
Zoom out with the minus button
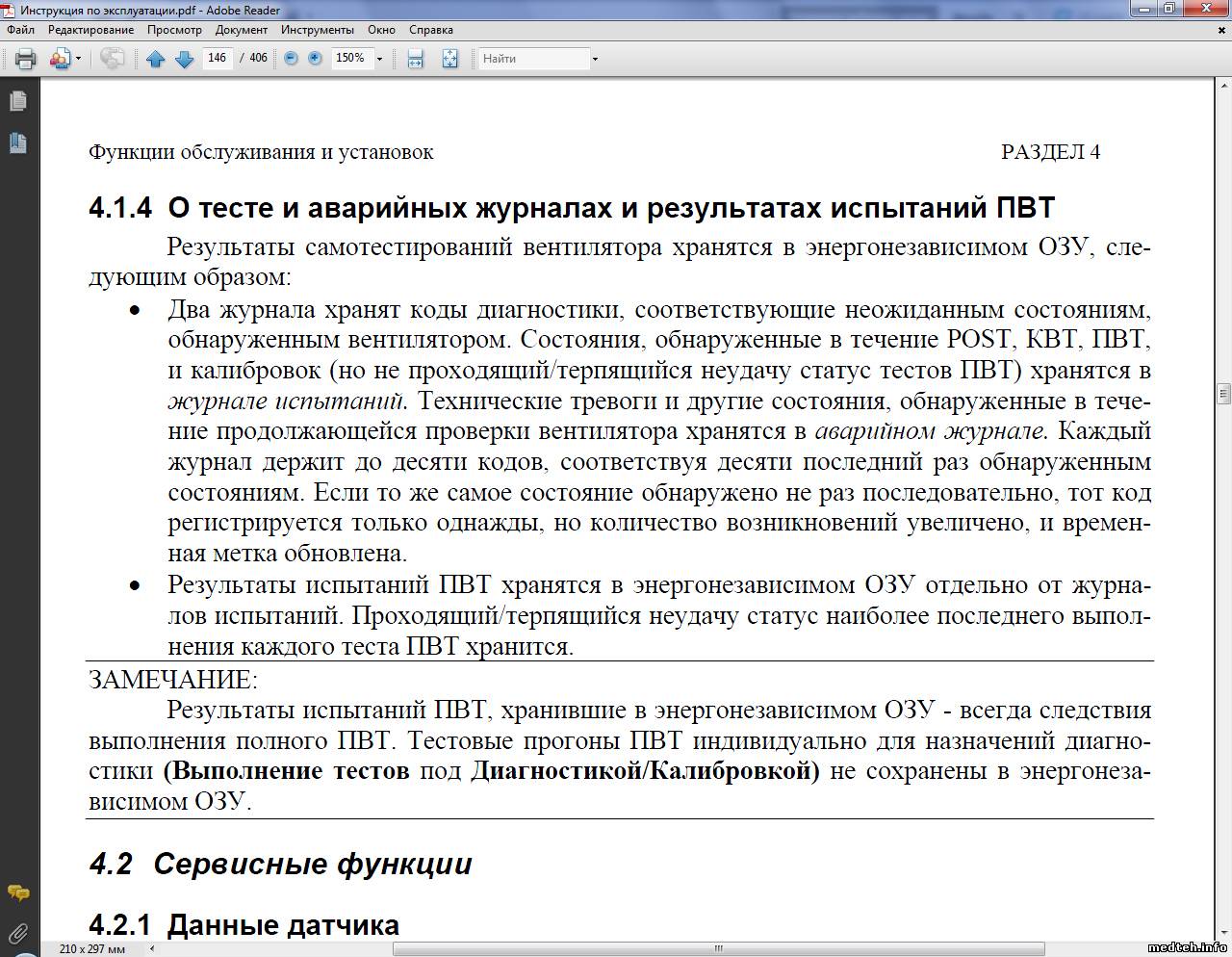pyautogui.click(x=291, y=59)
